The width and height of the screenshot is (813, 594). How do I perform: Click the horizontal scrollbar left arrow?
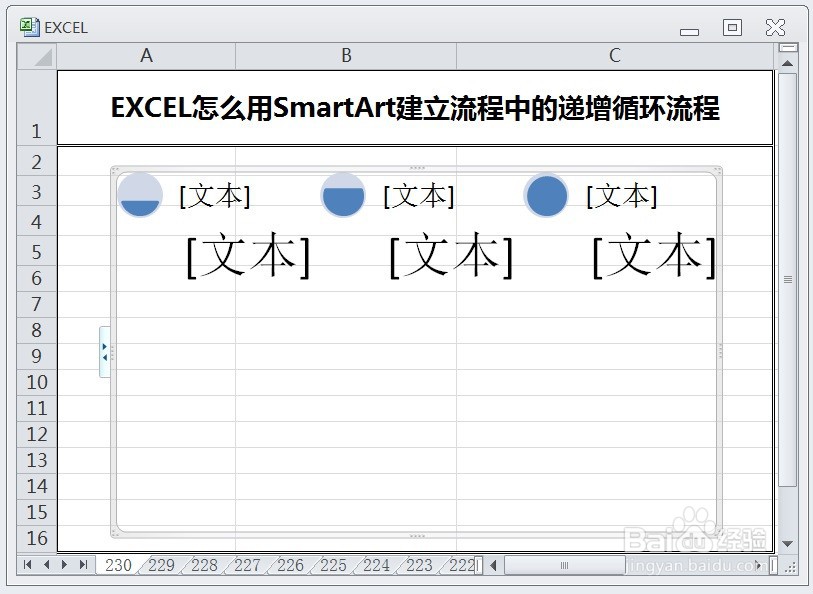click(493, 565)
